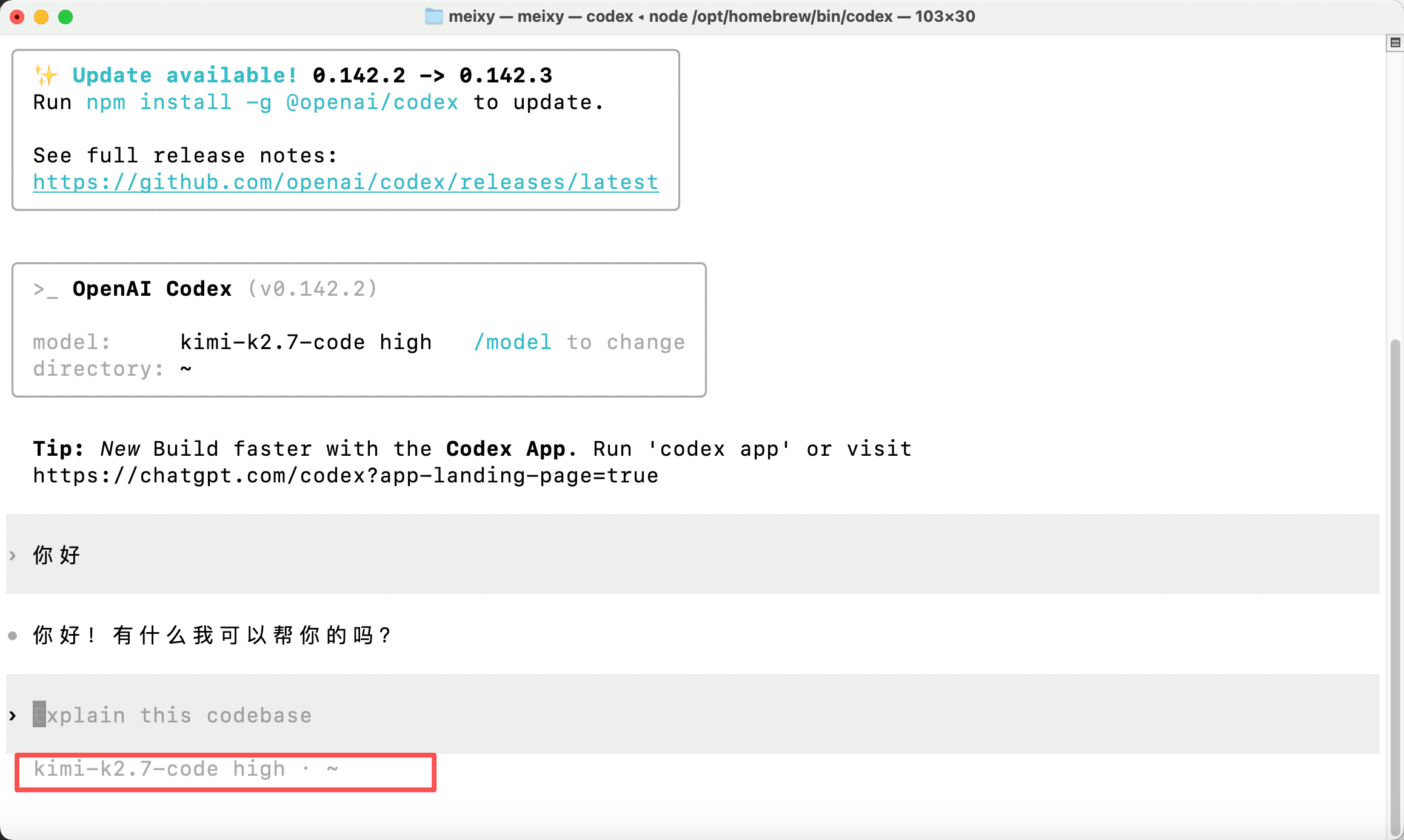Click the red close window button
Screen dimensions: 1404x840
[x=17, y=17]
